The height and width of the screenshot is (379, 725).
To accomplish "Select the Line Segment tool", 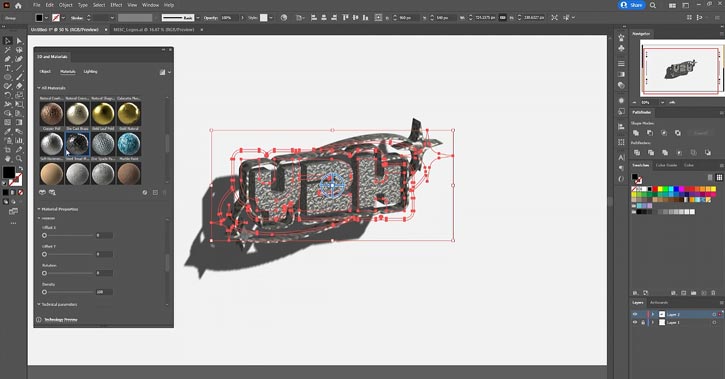I will point(19,68).
